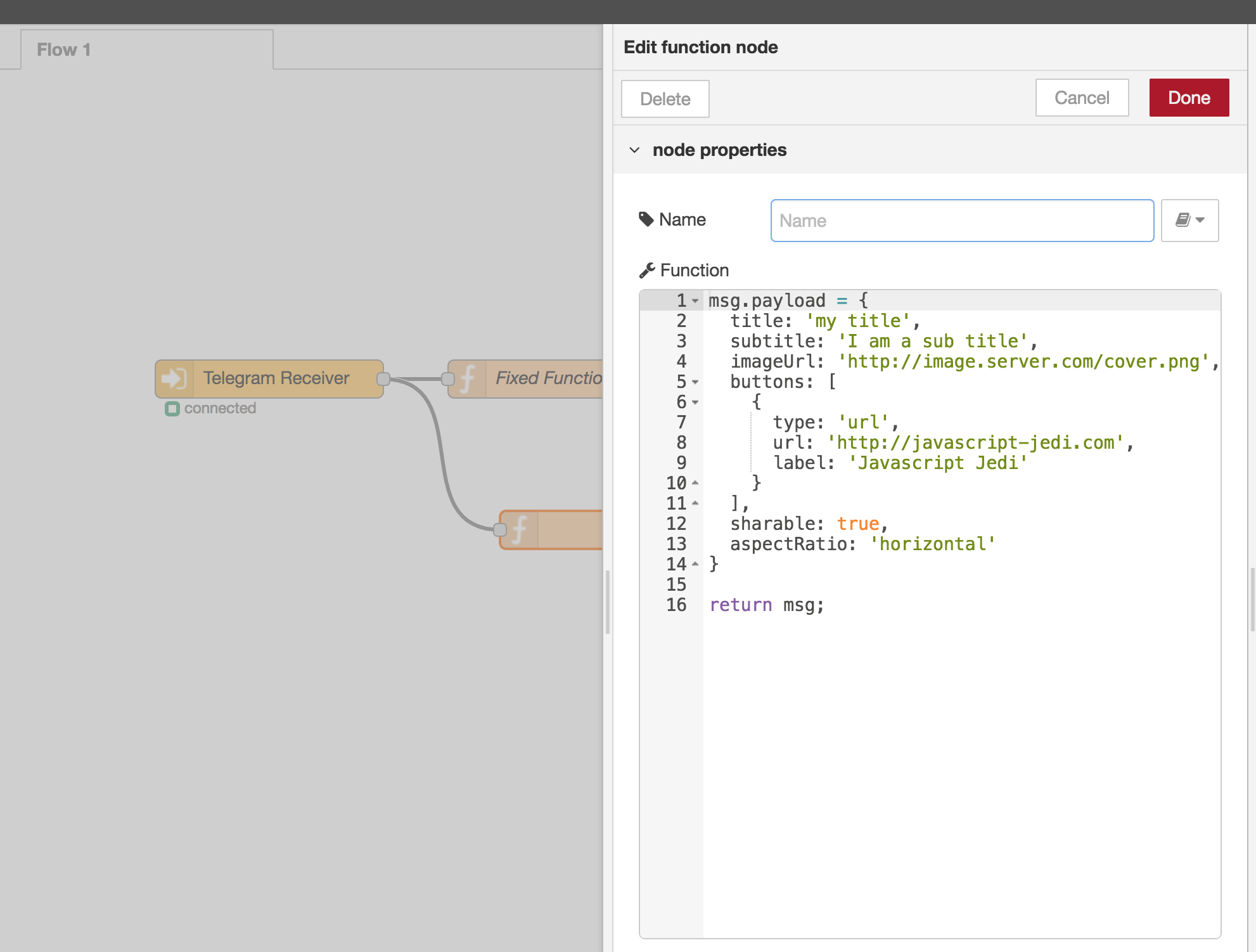
Task: Click the connected status indicator under Telegram Receiver
Action: 172,408
